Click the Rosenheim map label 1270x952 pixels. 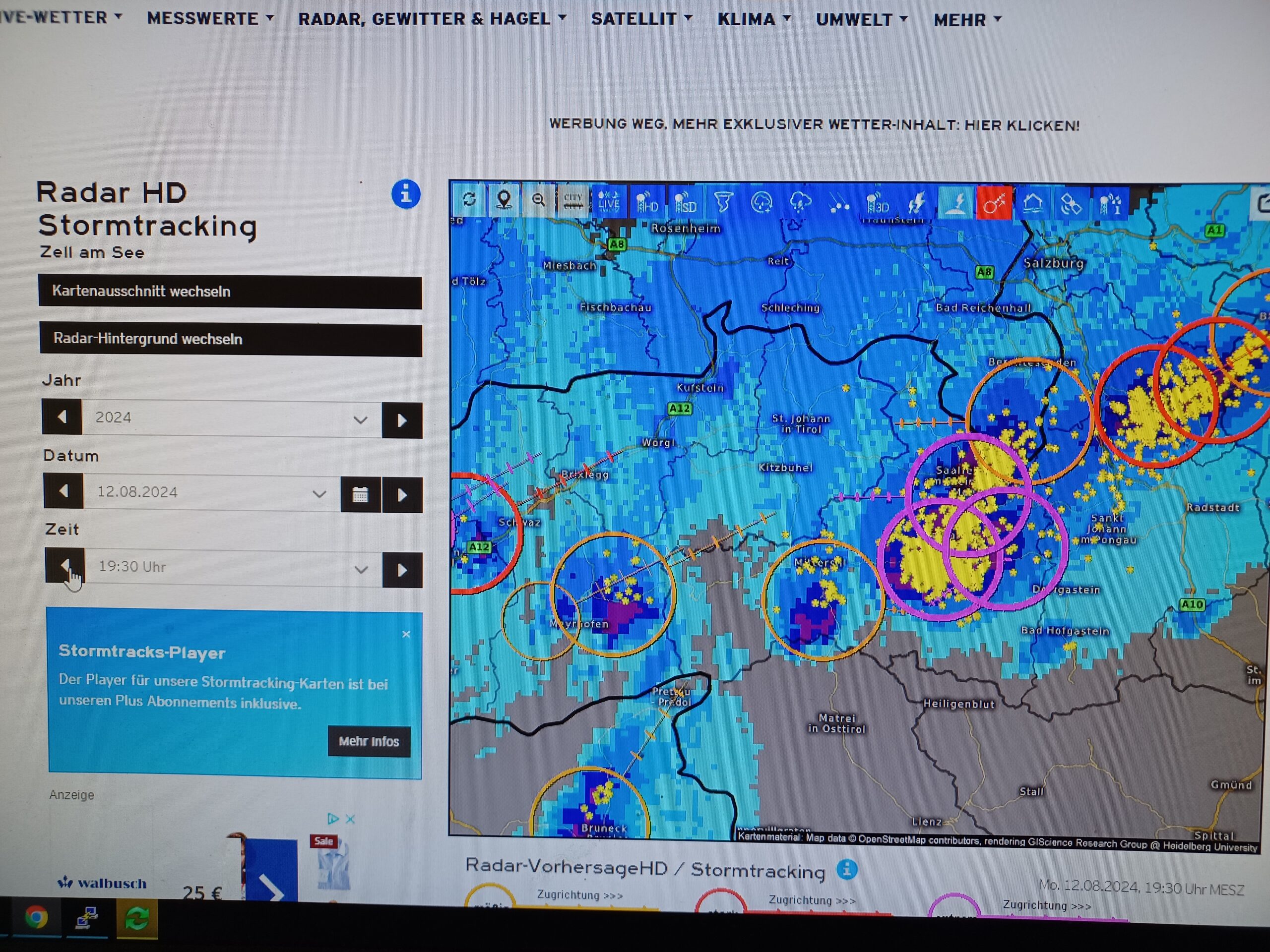point(686,229)
